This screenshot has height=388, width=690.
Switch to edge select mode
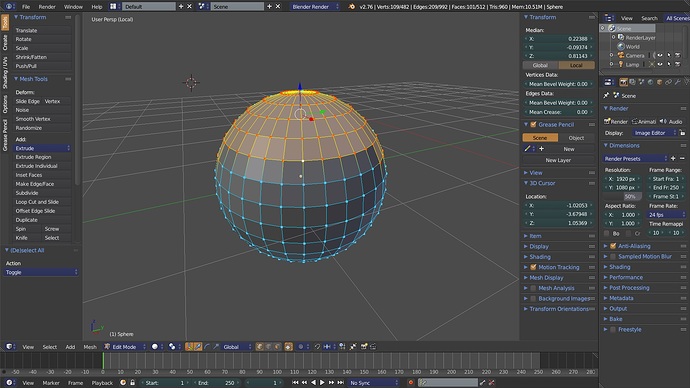pos(268,347)
